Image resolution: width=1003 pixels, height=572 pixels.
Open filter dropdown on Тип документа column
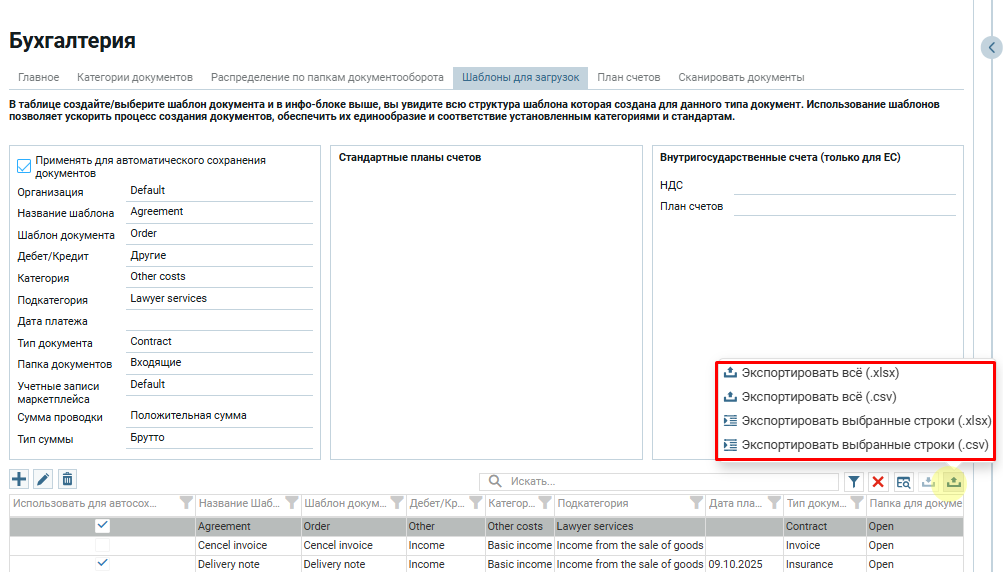pyautogui.click(x=856, y=503)
